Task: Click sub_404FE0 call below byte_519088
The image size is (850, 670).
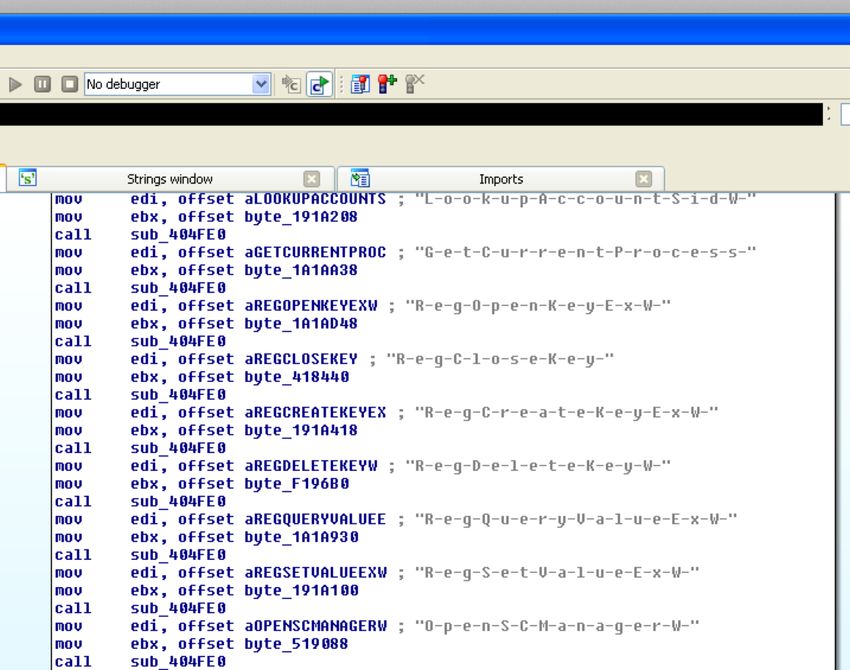Action: (x=178, y=662)
